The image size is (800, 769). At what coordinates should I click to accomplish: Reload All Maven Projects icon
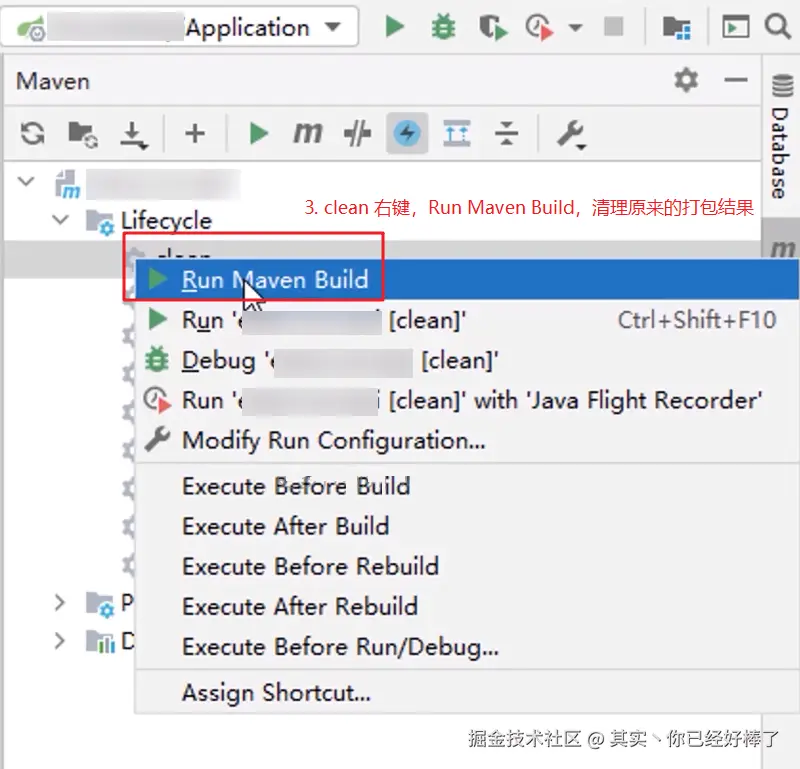pos(33,134)
